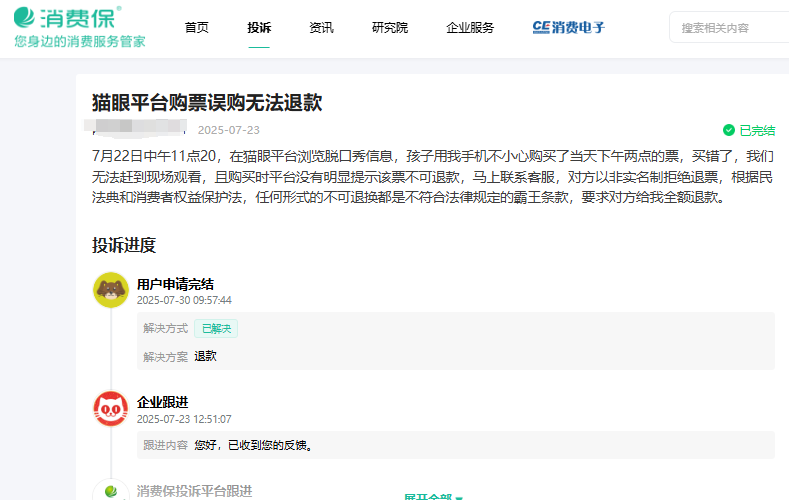The image size is (789, 500).
Task: Click the timestamp 2025-07-23 12:51:07
Action: (184, 419)
